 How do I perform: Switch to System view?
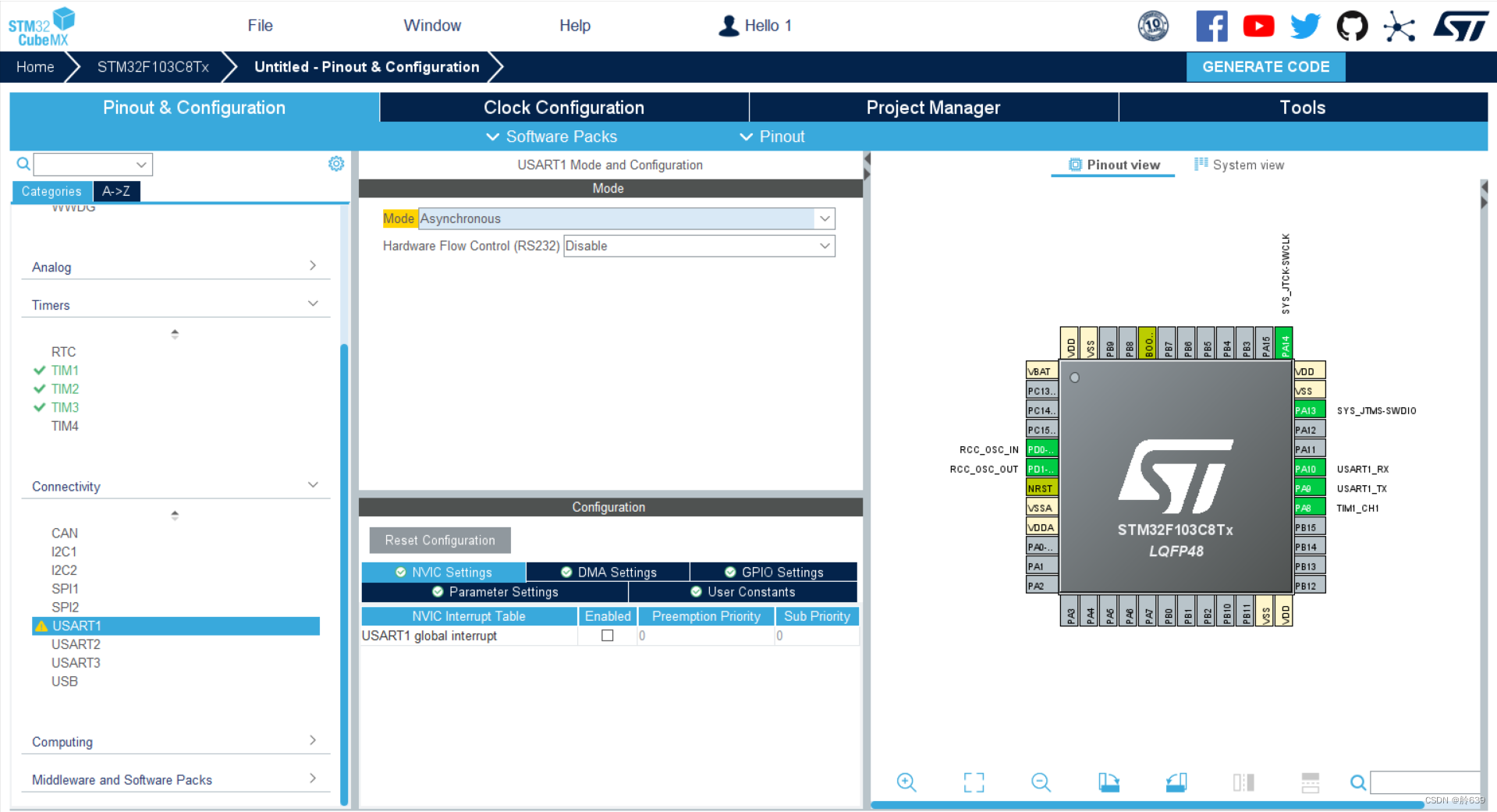tap(1239, 165)
